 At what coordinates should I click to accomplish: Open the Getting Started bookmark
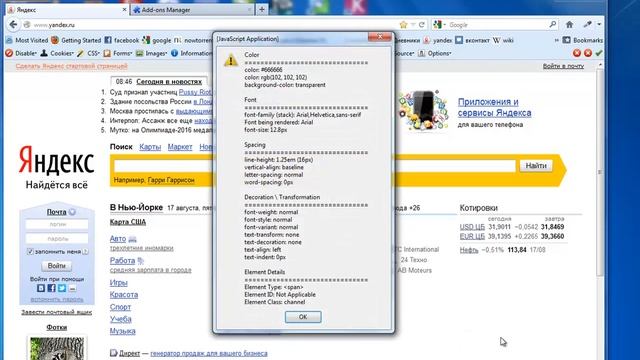(x=76, y=40)
